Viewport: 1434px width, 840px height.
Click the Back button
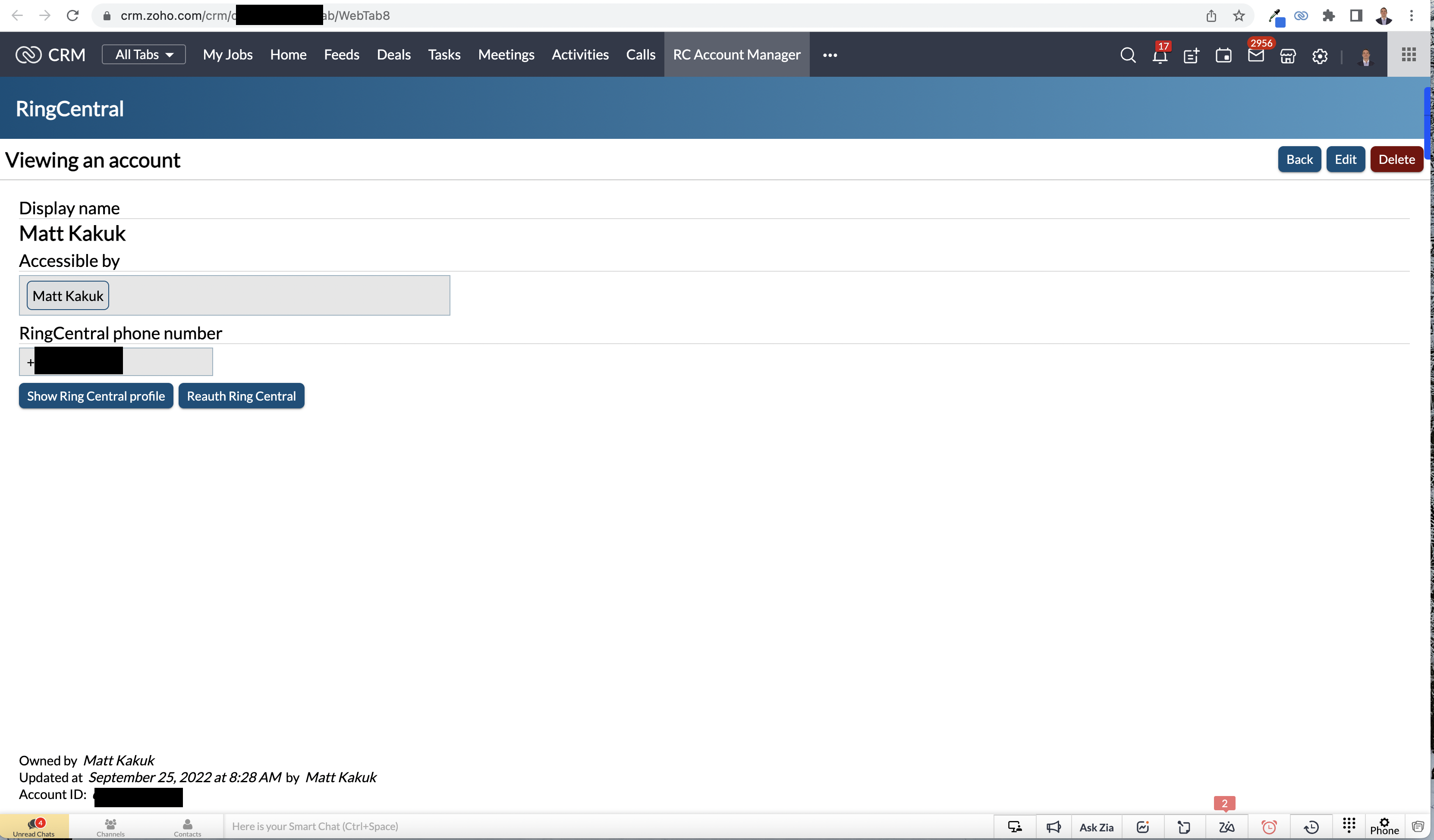[1299, 159]
